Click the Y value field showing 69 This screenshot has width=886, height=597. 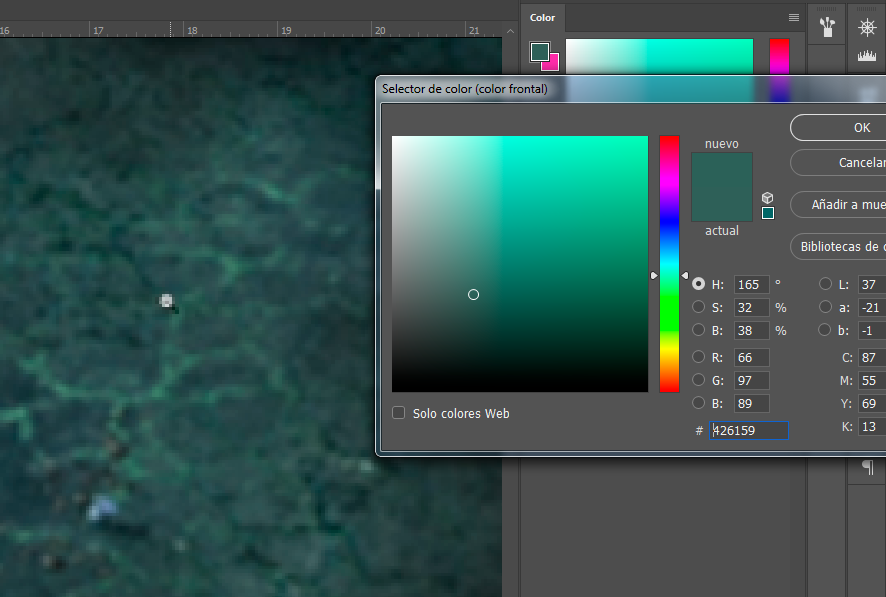[872, 403]
